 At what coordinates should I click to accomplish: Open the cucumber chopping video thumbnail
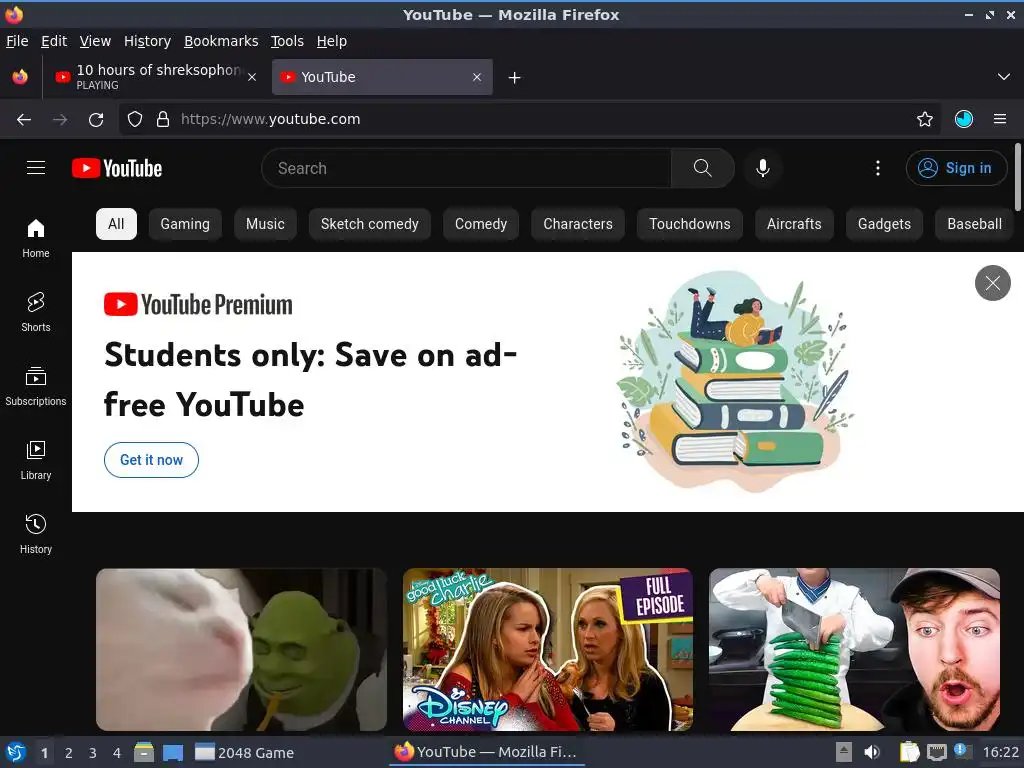pyautogui.click(x=854, y=649)
